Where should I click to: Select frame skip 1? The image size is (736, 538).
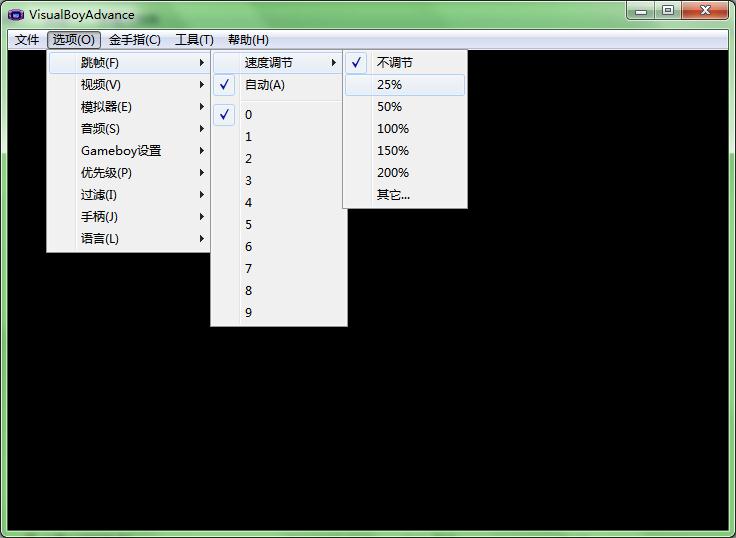[x=279, y=137]
